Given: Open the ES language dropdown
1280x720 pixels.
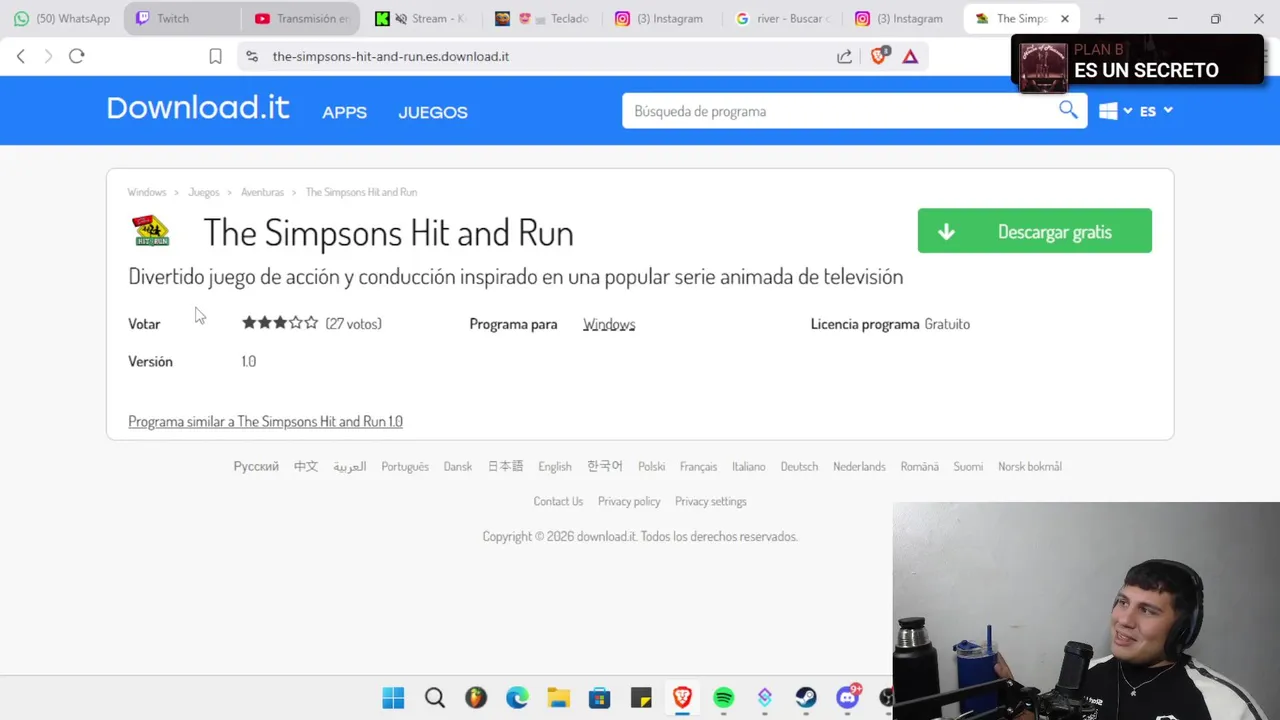Looking at the screenshot, I should click(x=1155, y=111).
